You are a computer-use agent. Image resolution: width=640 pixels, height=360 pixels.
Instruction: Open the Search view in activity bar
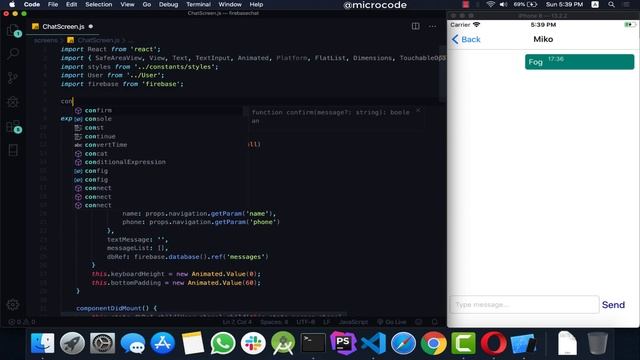[x=13, y=53]
